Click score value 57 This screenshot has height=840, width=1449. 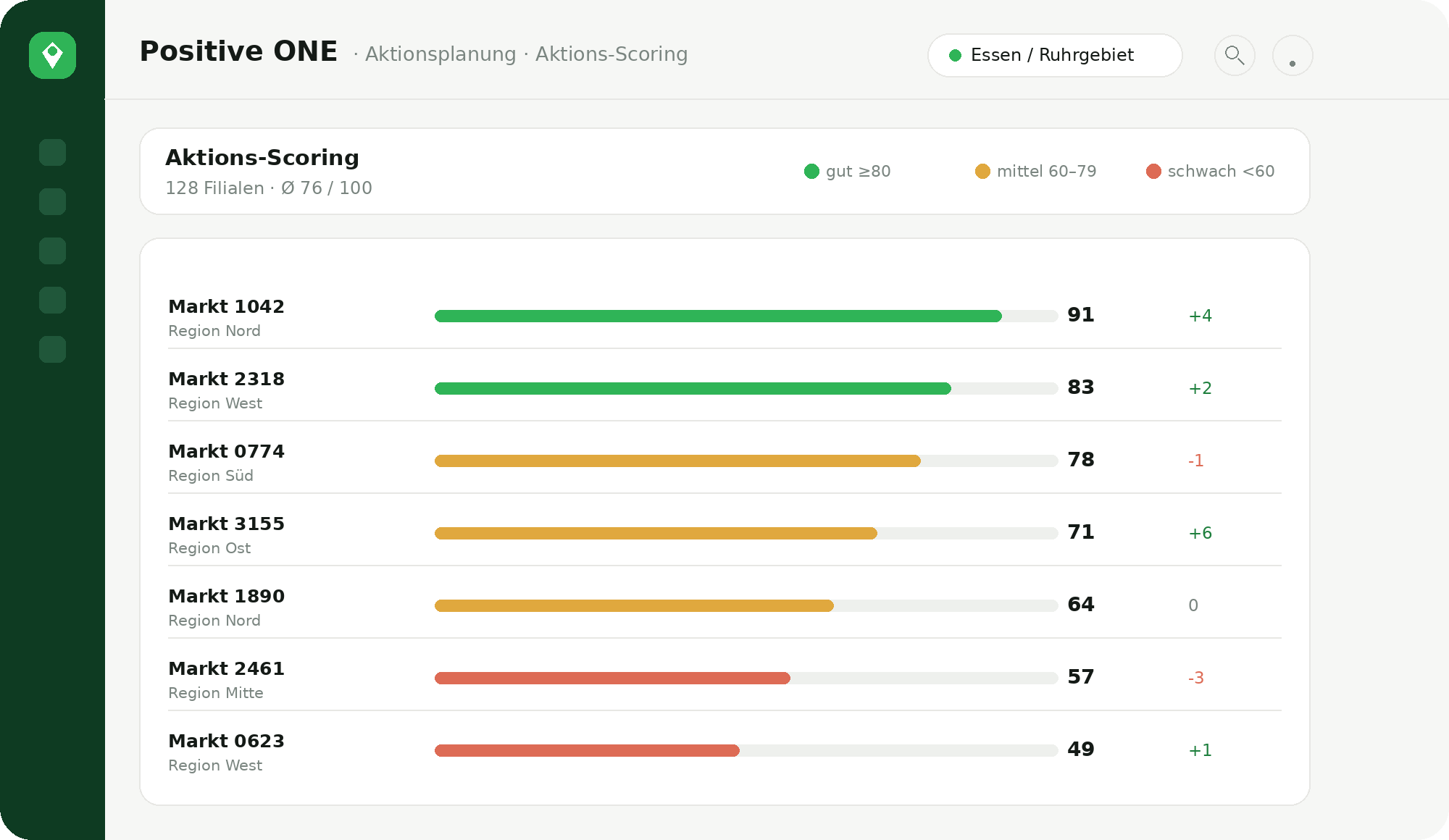click(x=1081, y=677)
